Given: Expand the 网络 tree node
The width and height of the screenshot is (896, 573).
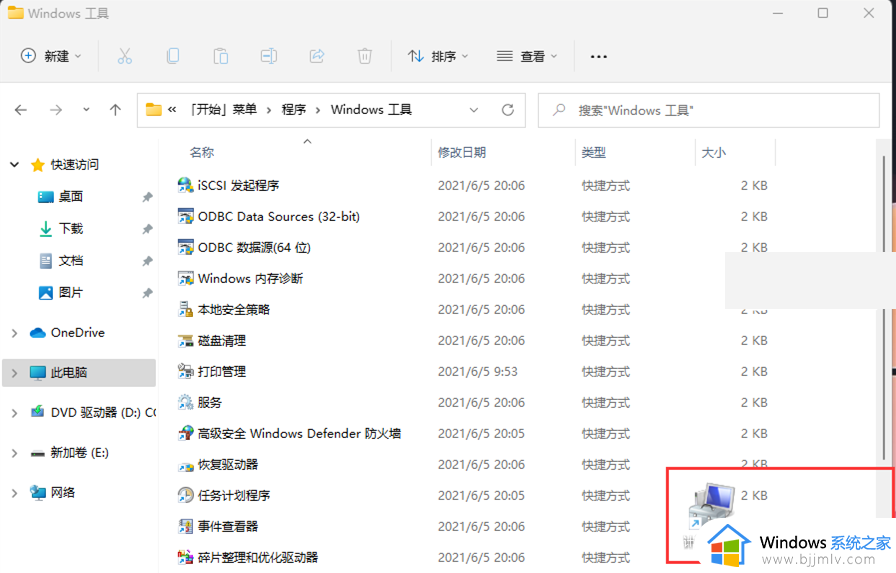Looking at the screenshot, I should coord(14,492).
